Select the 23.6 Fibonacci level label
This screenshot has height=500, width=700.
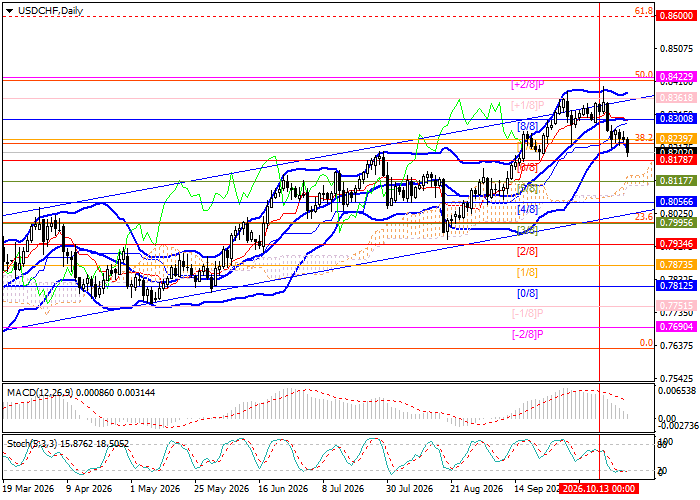(644, 217)
